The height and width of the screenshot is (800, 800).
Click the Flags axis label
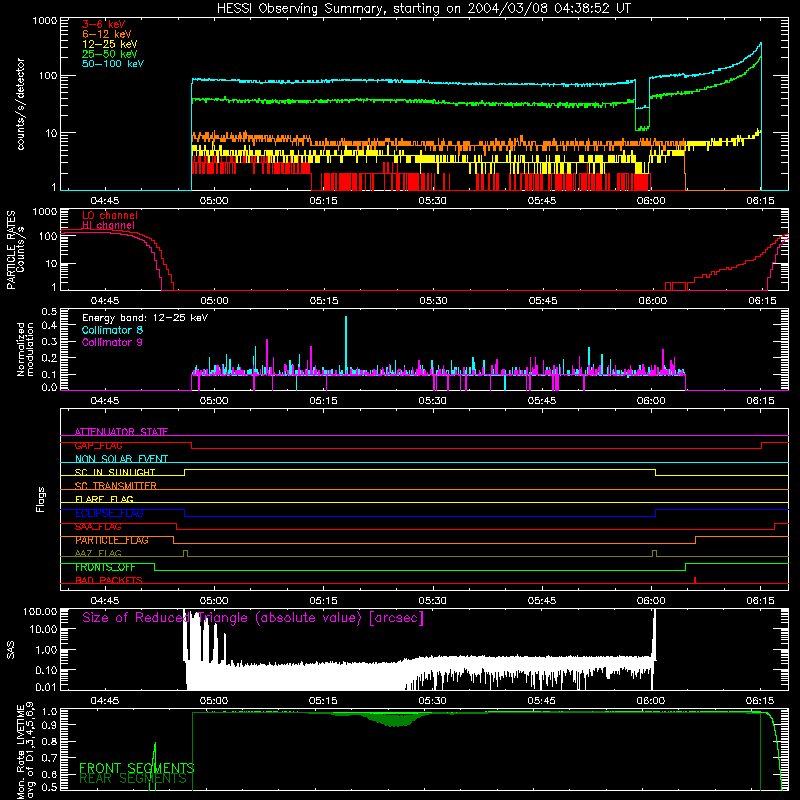(x=41, y=499)
